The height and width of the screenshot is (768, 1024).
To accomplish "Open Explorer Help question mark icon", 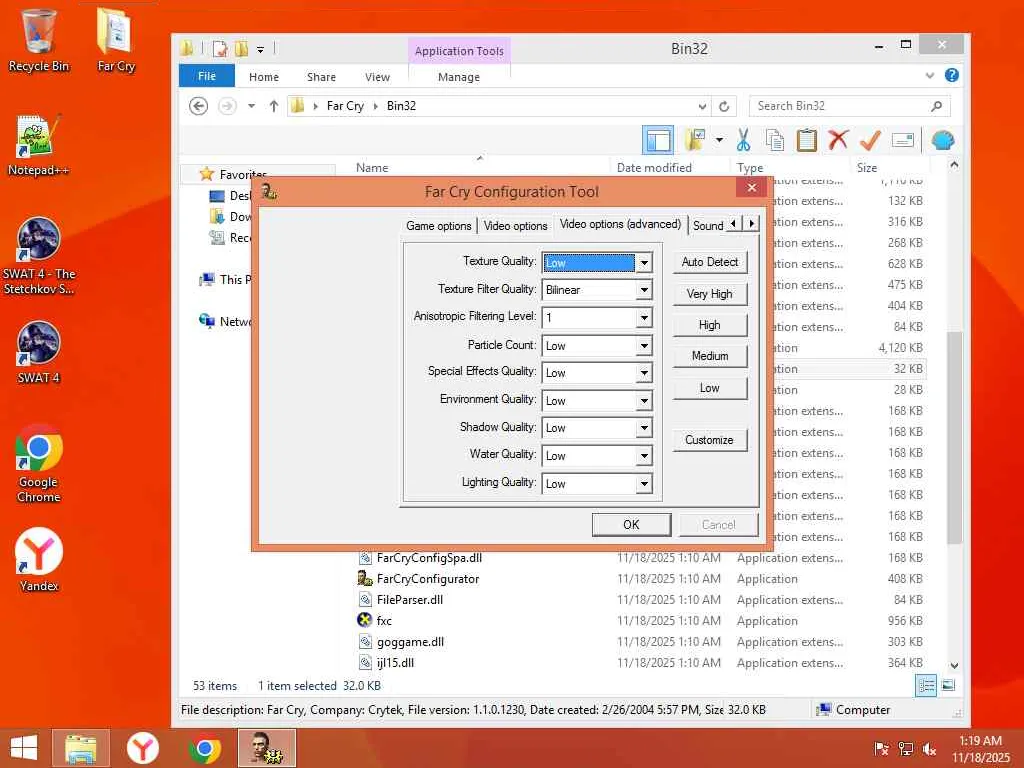I will [952, 75].
